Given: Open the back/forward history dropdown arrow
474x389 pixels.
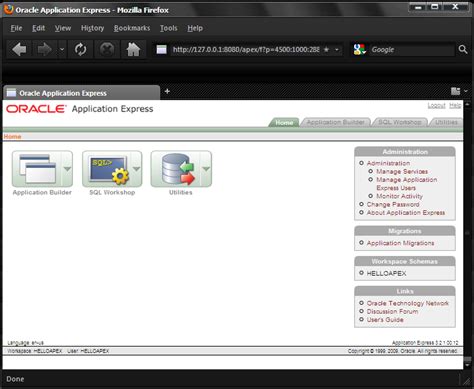Looking at the screenshot, I should [x=62, y=49].
